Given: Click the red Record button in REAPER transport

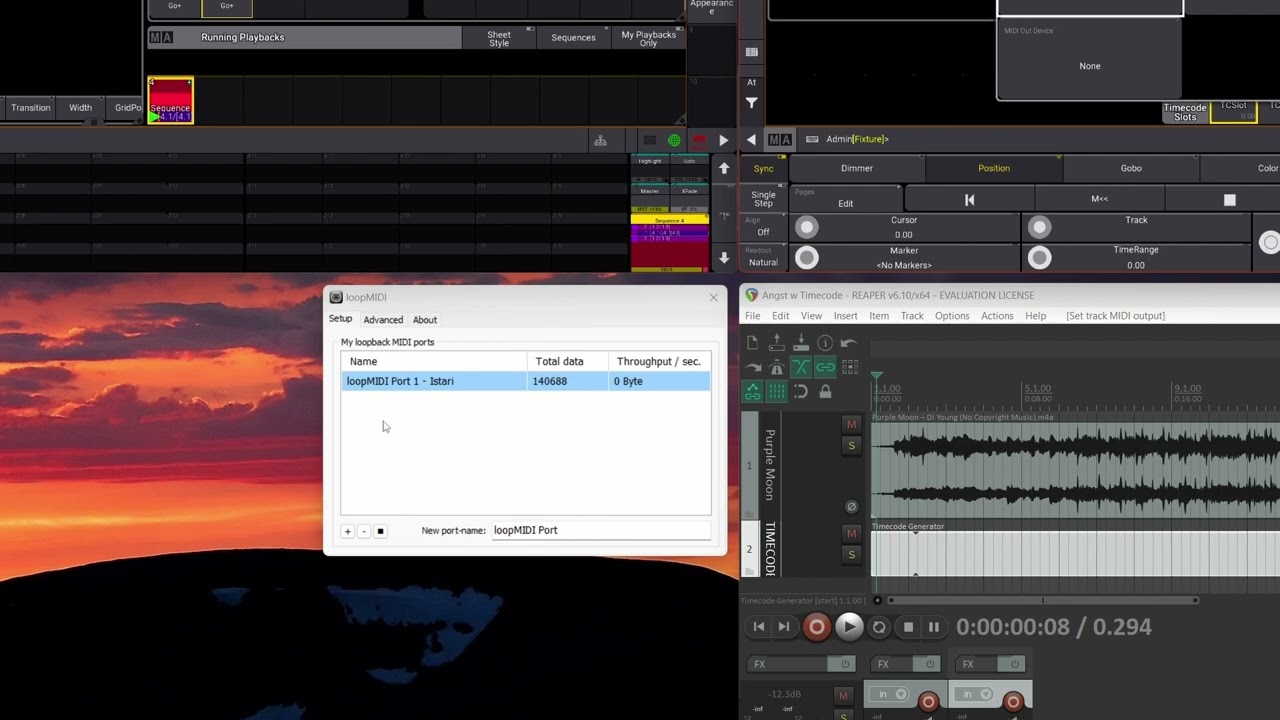Looking at the screenshot, I should point(817,627).
